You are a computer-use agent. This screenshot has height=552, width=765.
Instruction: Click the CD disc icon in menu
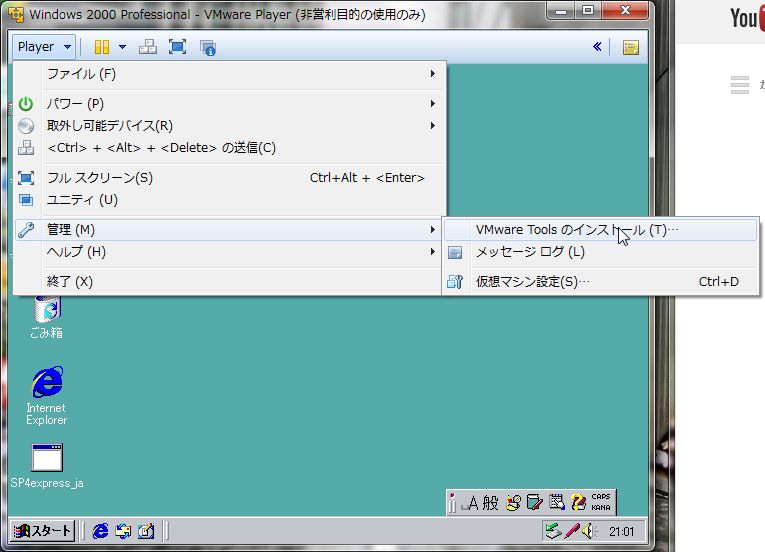click(x=26, y=126)
